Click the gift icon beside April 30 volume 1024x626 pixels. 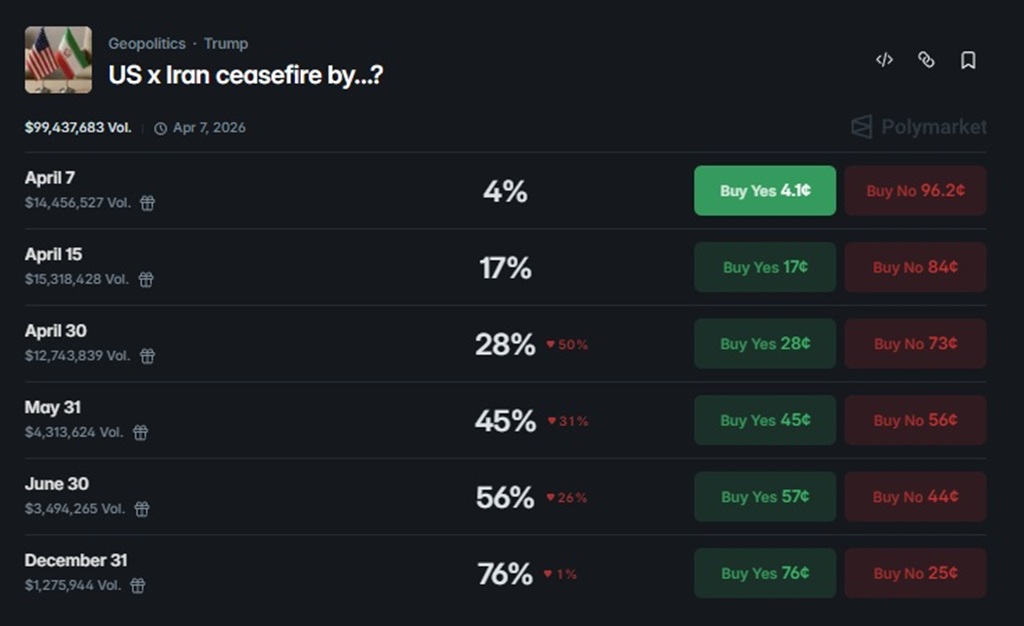point(148,356)
